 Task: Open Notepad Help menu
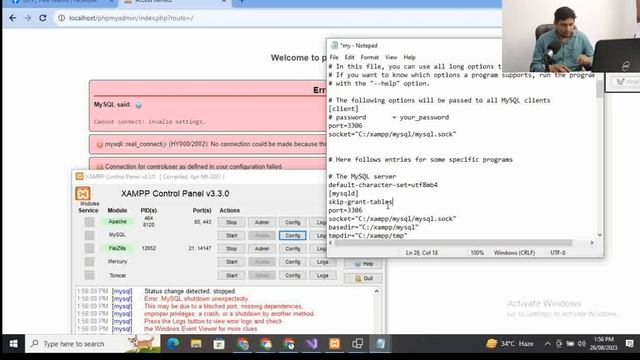pos(409,57)
